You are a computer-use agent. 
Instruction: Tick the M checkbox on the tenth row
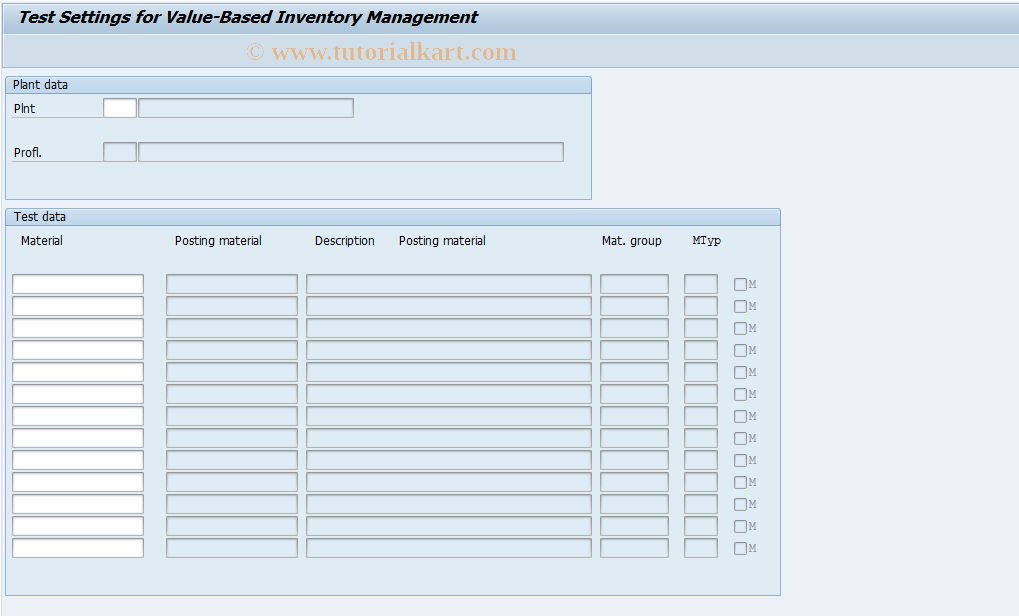tap(740, 482)
